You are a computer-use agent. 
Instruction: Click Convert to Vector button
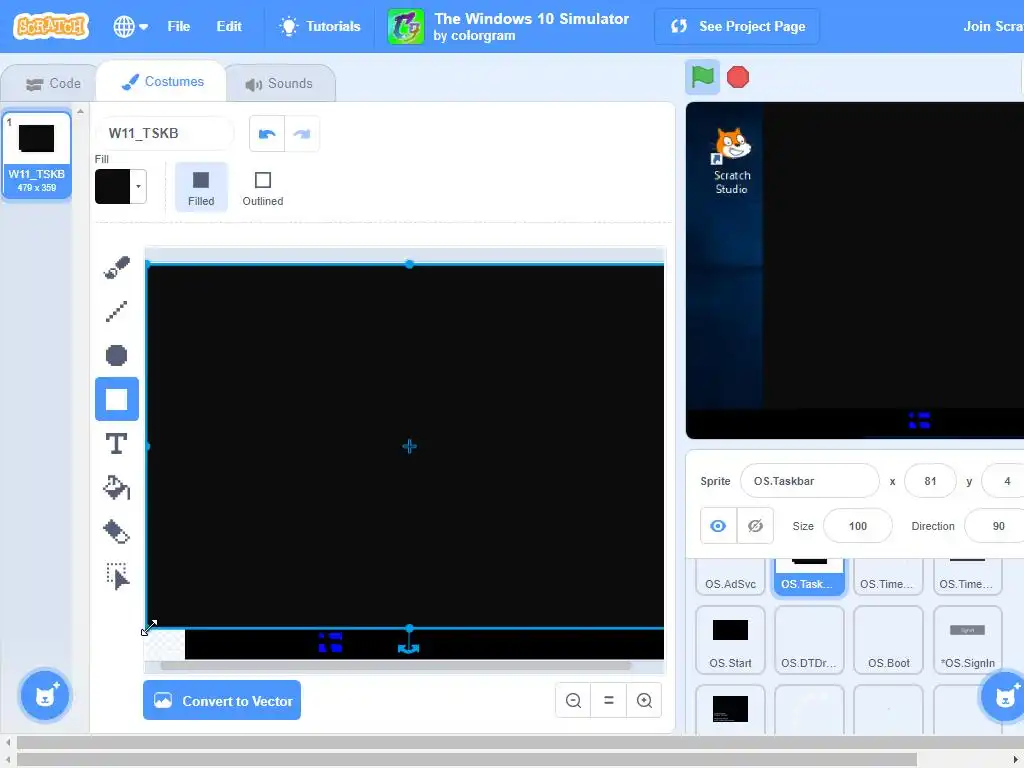point(222,700)
